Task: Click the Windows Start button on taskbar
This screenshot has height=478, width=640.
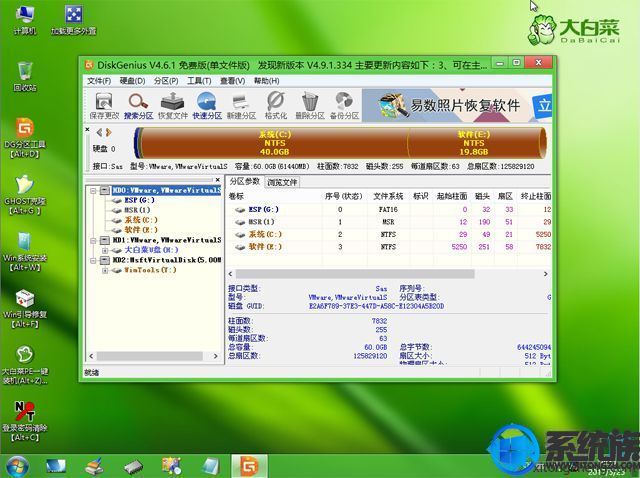Action: [x=17, y=465]
